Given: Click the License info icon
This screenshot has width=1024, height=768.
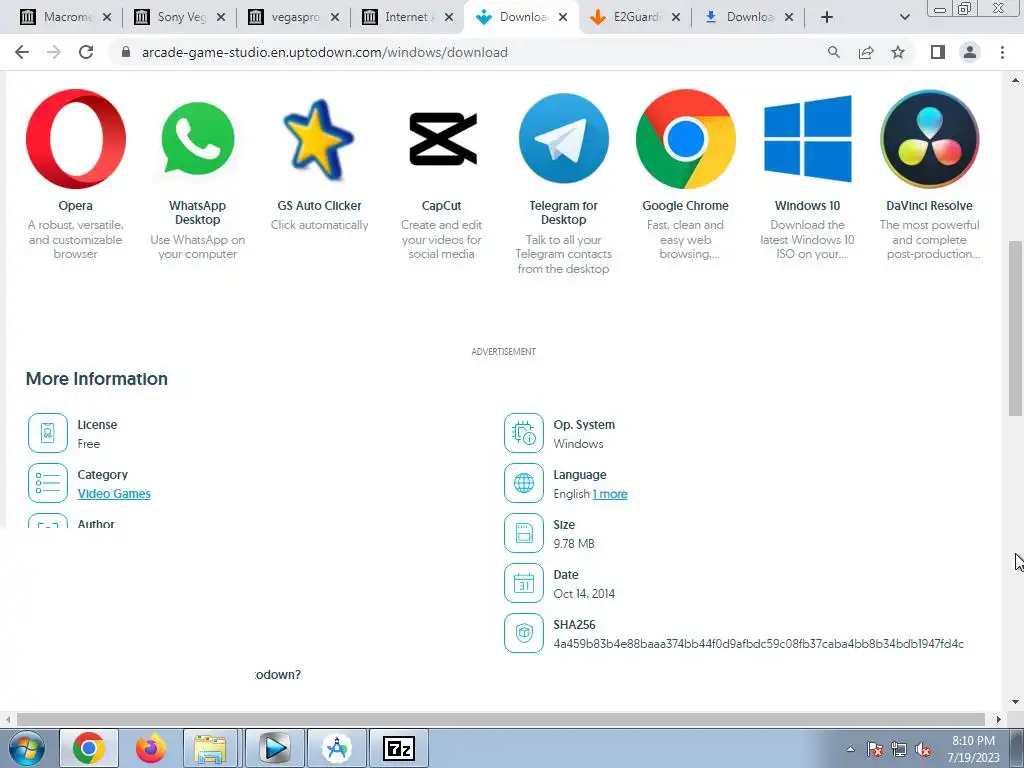Looking at the screenshot, I should (x=48, y=433).
